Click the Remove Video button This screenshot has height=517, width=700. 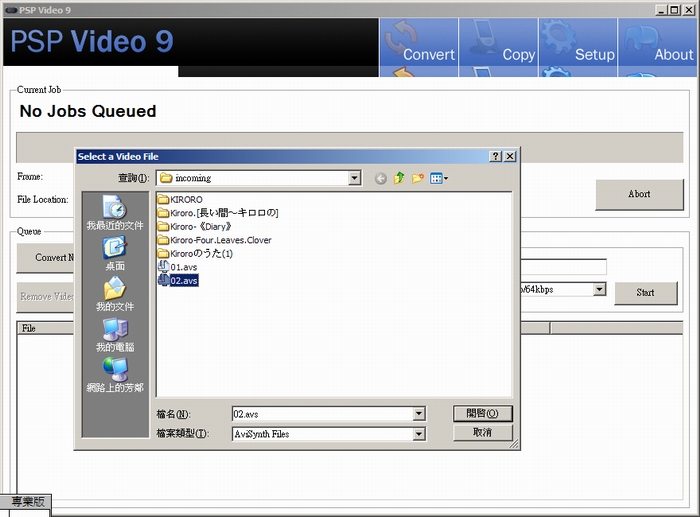coord(46,297)
